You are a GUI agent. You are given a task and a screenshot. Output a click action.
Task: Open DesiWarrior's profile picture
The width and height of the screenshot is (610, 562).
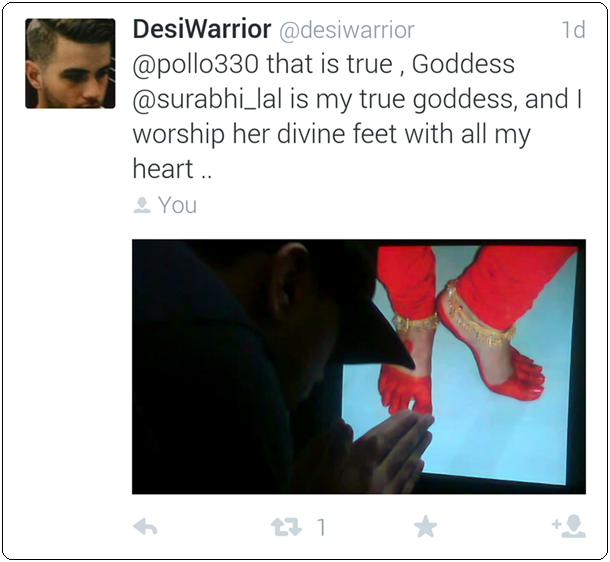click(70, 63)
